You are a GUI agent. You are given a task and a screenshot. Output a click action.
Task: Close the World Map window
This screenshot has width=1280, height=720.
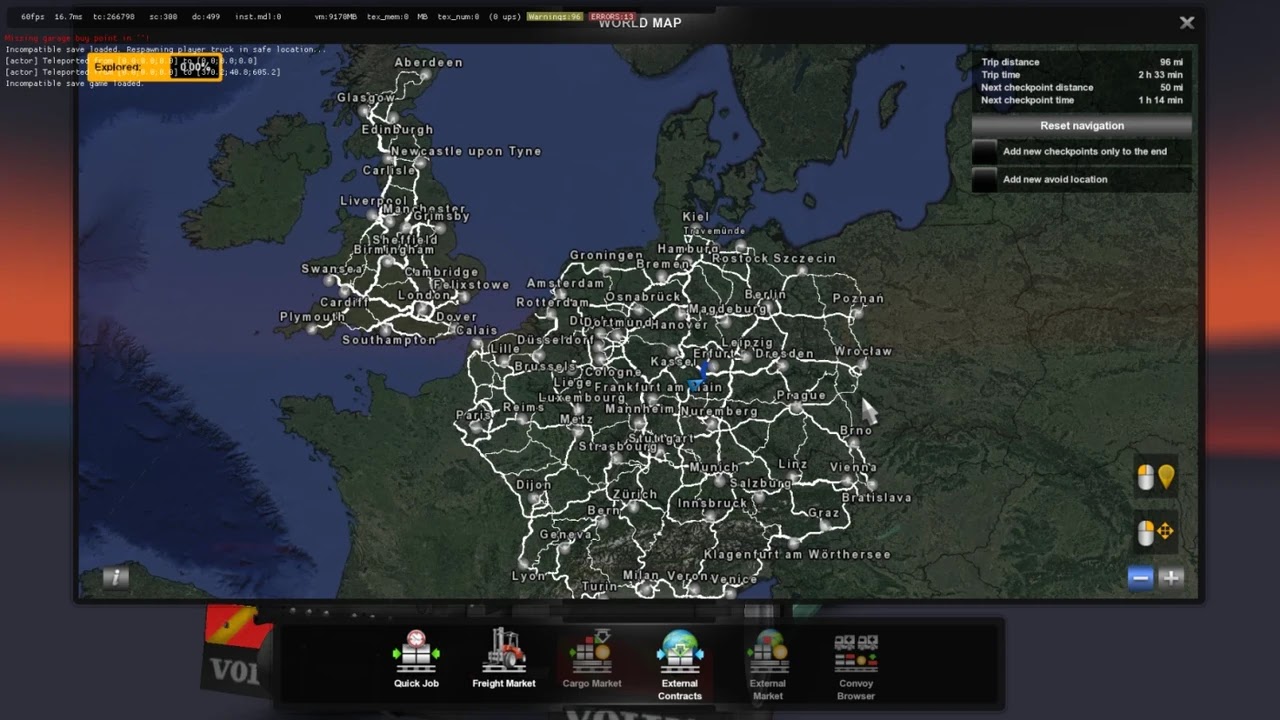coord(1187,22)
